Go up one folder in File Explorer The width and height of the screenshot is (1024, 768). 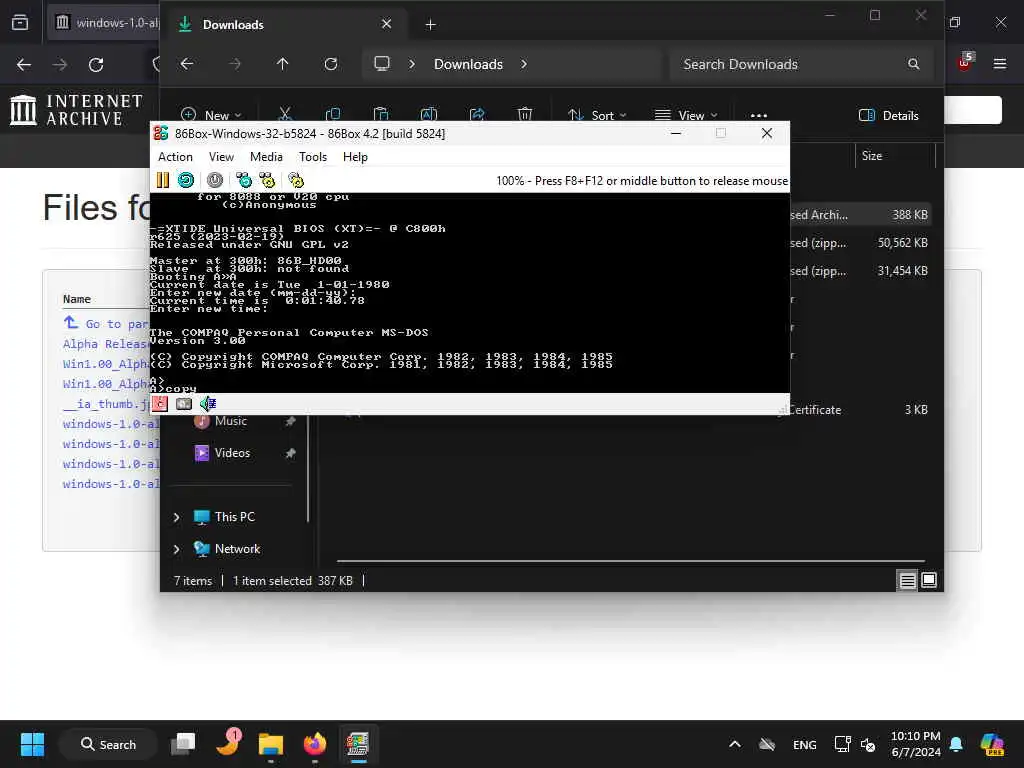tap(282, 64)
